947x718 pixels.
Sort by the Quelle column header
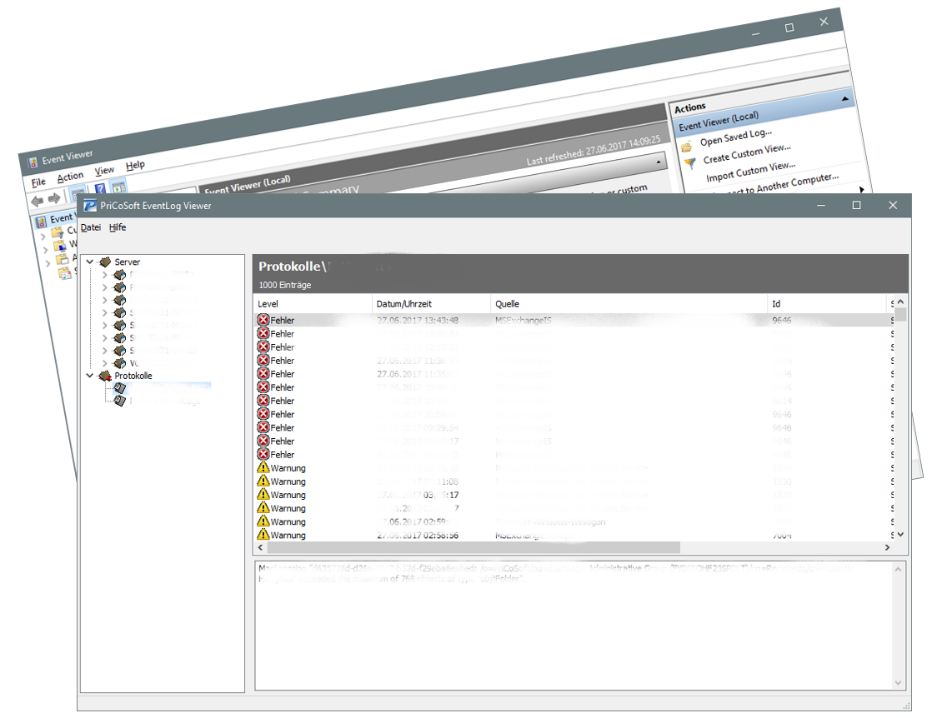[x=629, y=304]
